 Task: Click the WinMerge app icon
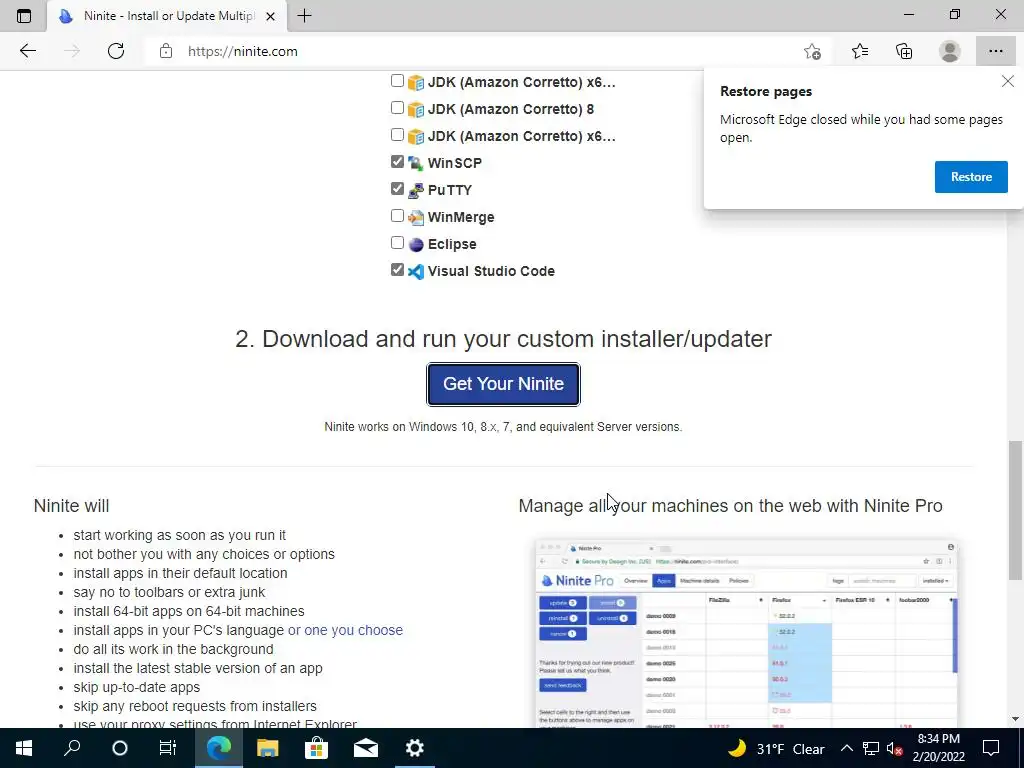click(416, 217)
